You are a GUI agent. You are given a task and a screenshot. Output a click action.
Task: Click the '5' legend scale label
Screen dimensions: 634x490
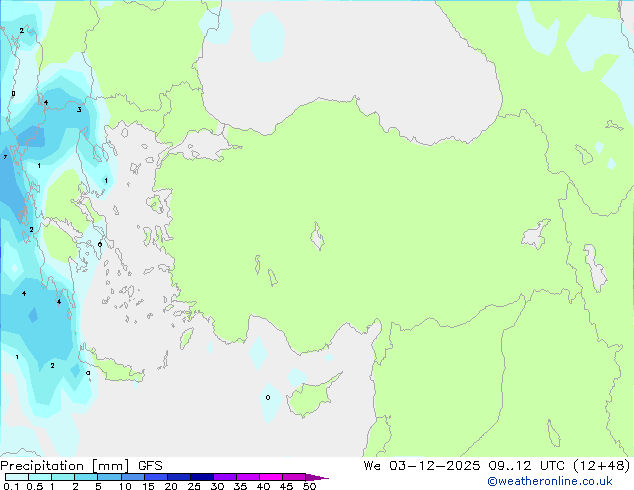(98, 486)
